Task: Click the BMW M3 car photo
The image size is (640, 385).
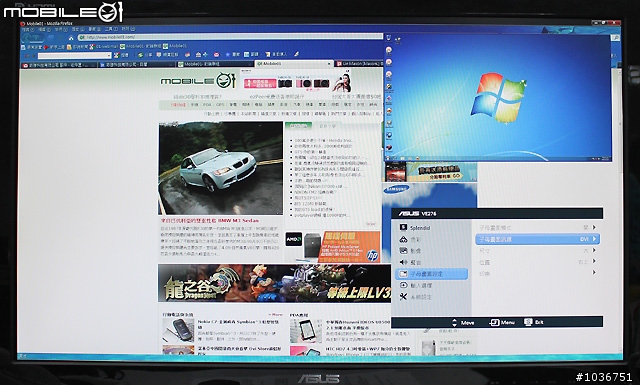Action: pos(220,168)
